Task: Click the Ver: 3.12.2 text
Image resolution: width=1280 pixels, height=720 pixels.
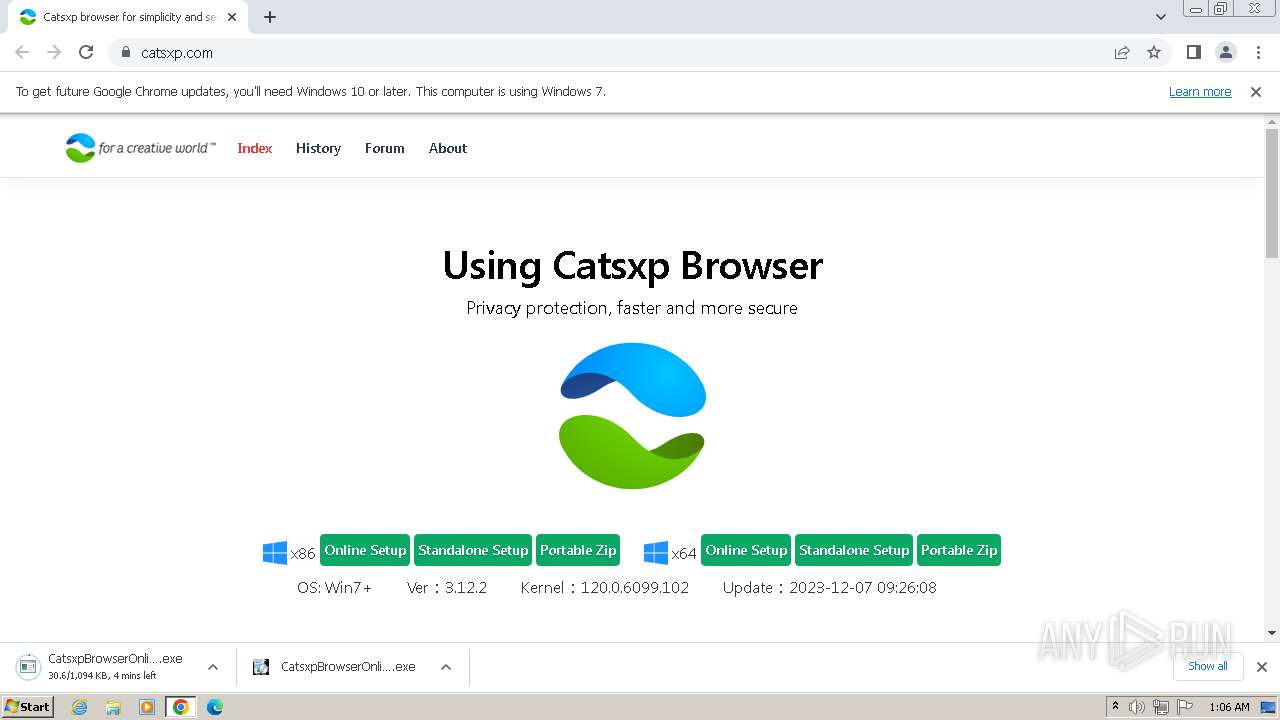Action: pyautogui.click(x=447, y=588)
